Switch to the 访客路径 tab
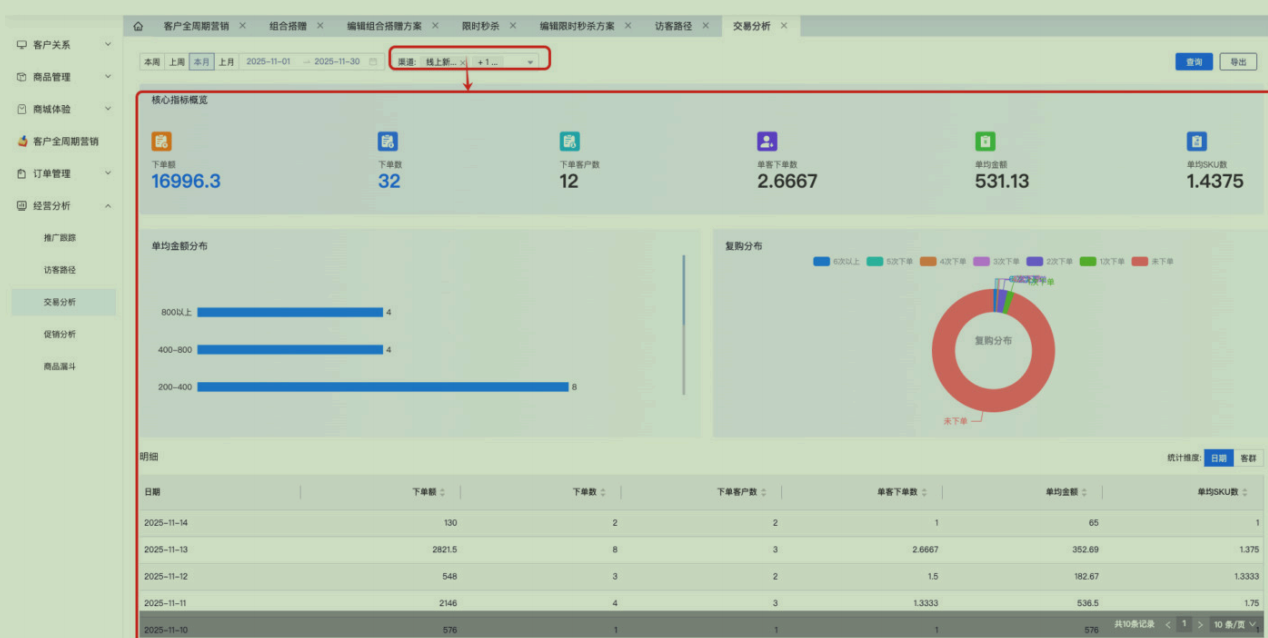Screen dimensions: 1268x638 pos(673,26)
